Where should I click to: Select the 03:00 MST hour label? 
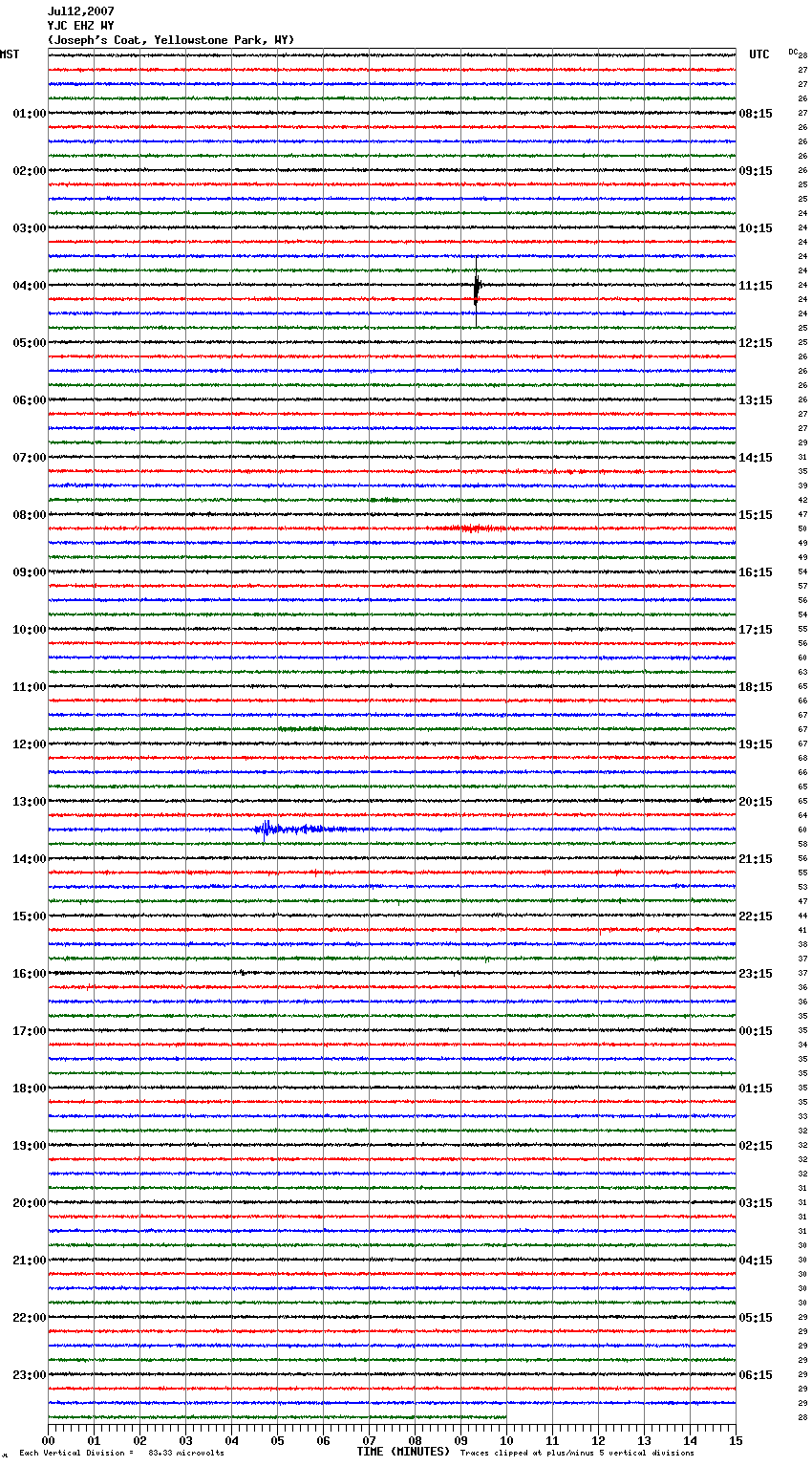[29, 228]
